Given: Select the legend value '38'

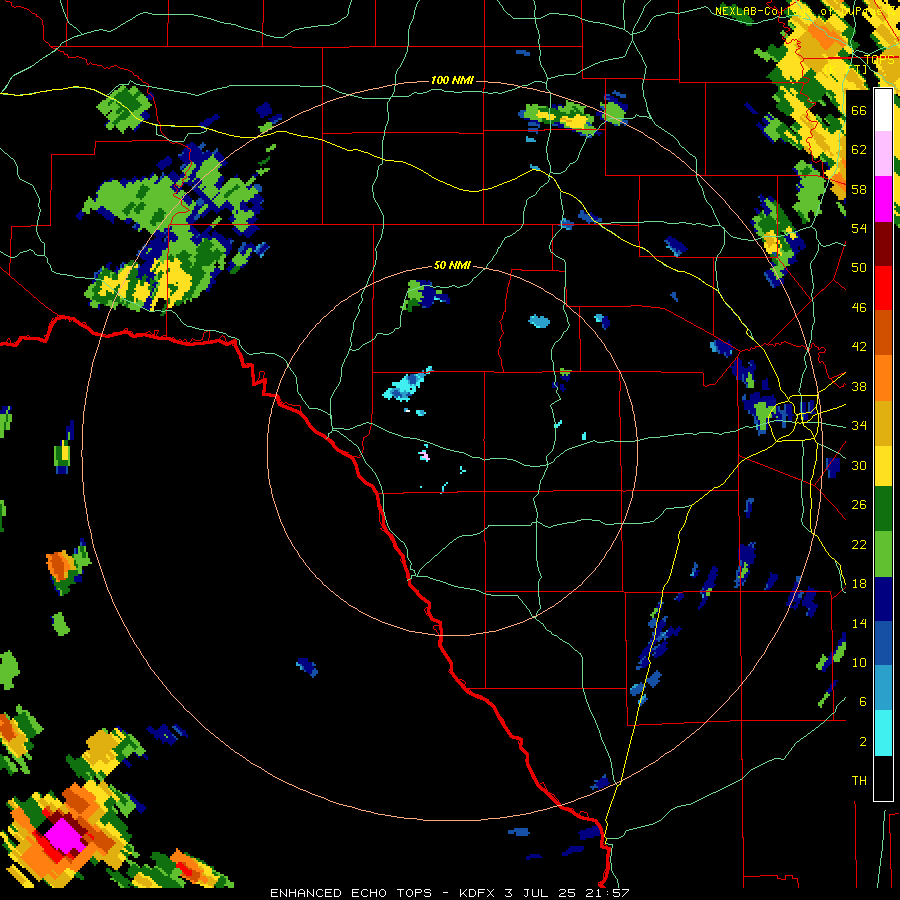Looking at the screenshot, I should [x=859, y=387].
